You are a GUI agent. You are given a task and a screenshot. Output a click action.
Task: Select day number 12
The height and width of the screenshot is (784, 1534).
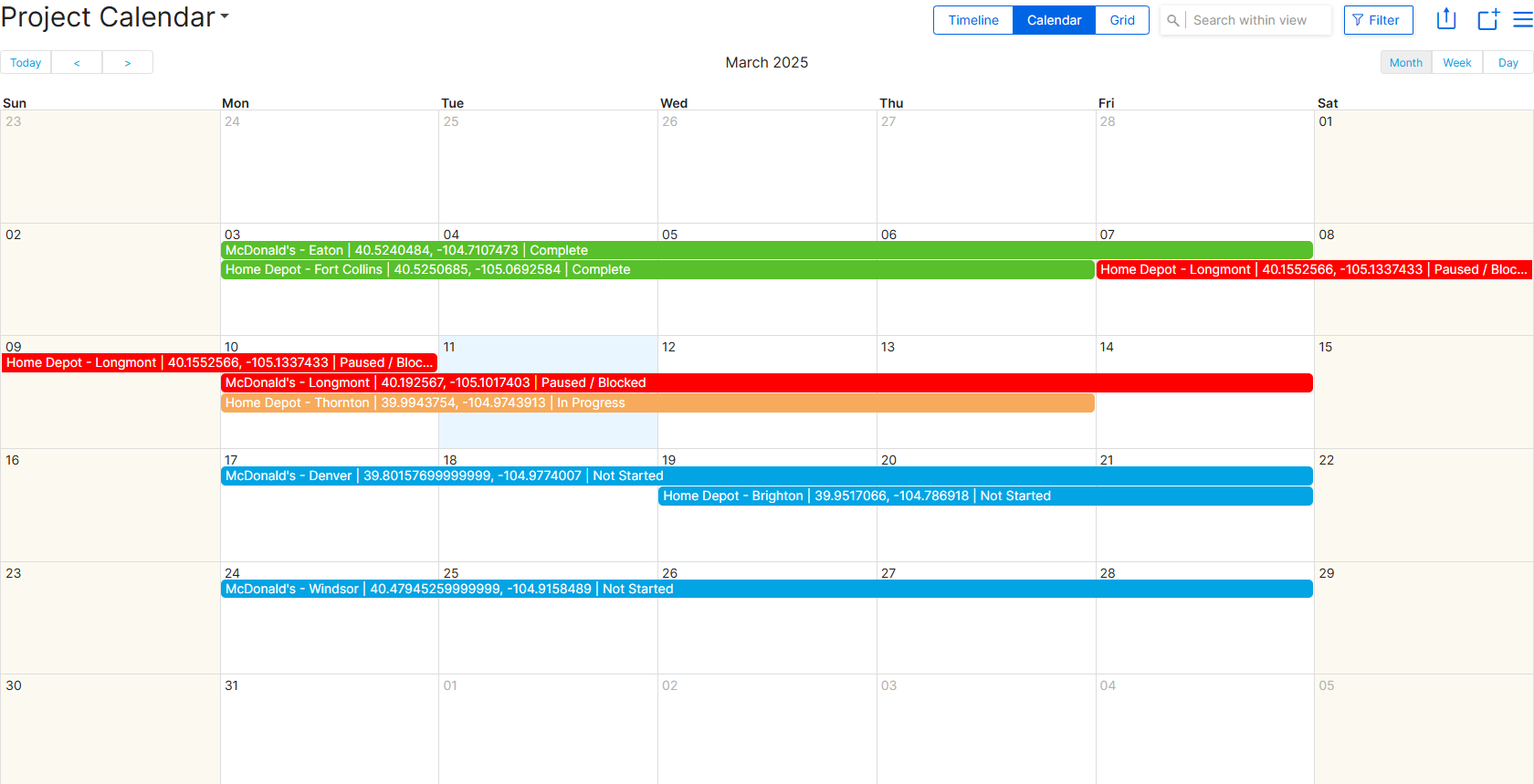[x=668, y=347]
